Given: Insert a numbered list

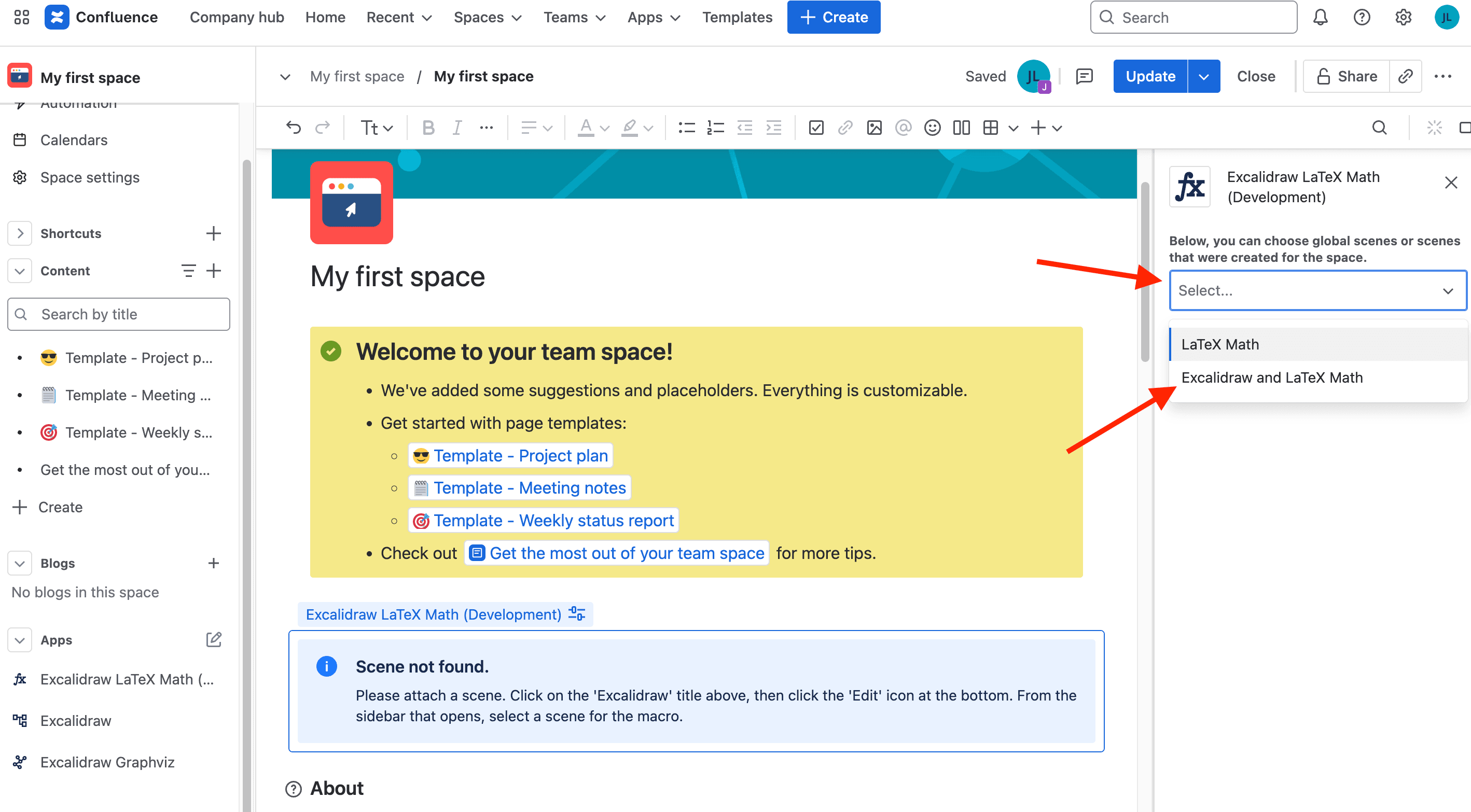Looking at the screenshot, I should 715,128.
